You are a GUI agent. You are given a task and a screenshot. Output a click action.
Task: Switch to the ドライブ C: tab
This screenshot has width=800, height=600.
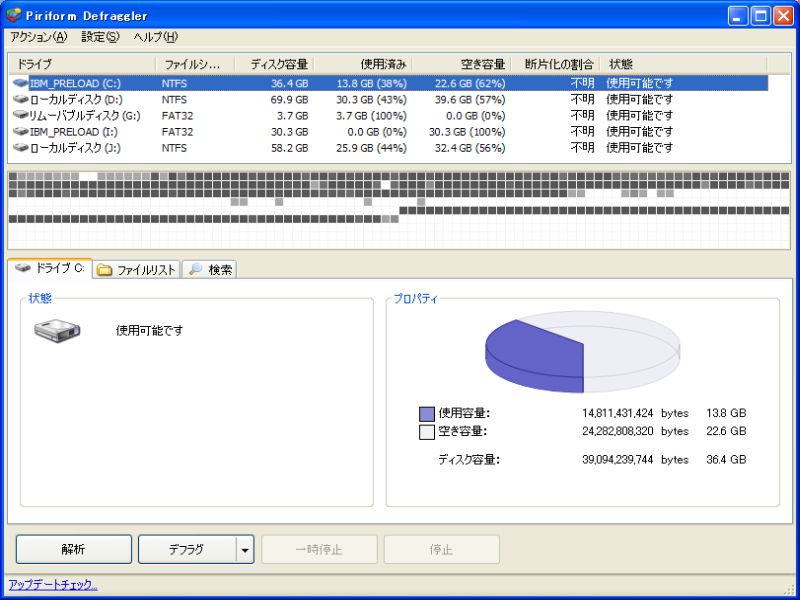(x=49, y=268)
